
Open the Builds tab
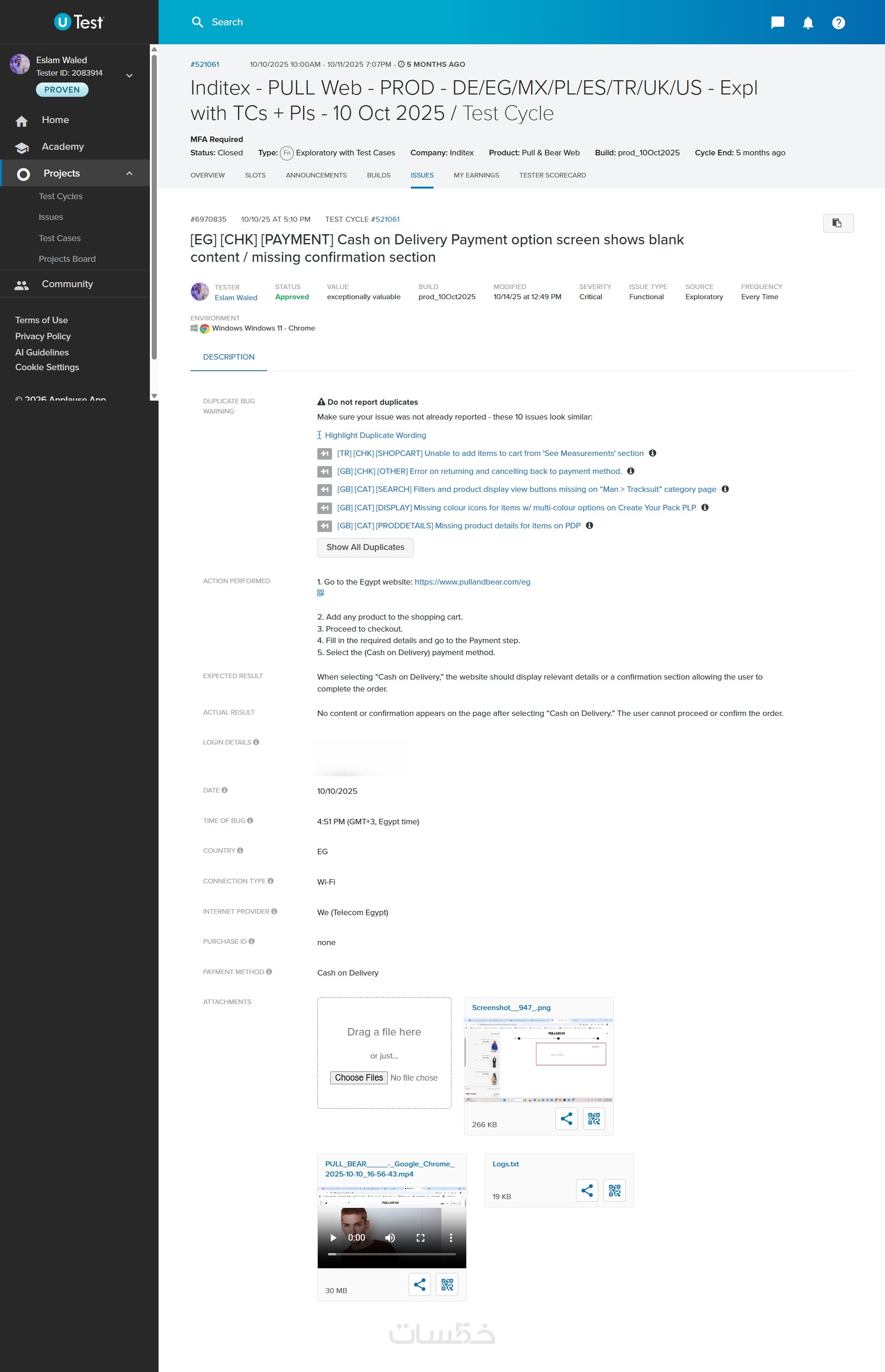point(379,175)
